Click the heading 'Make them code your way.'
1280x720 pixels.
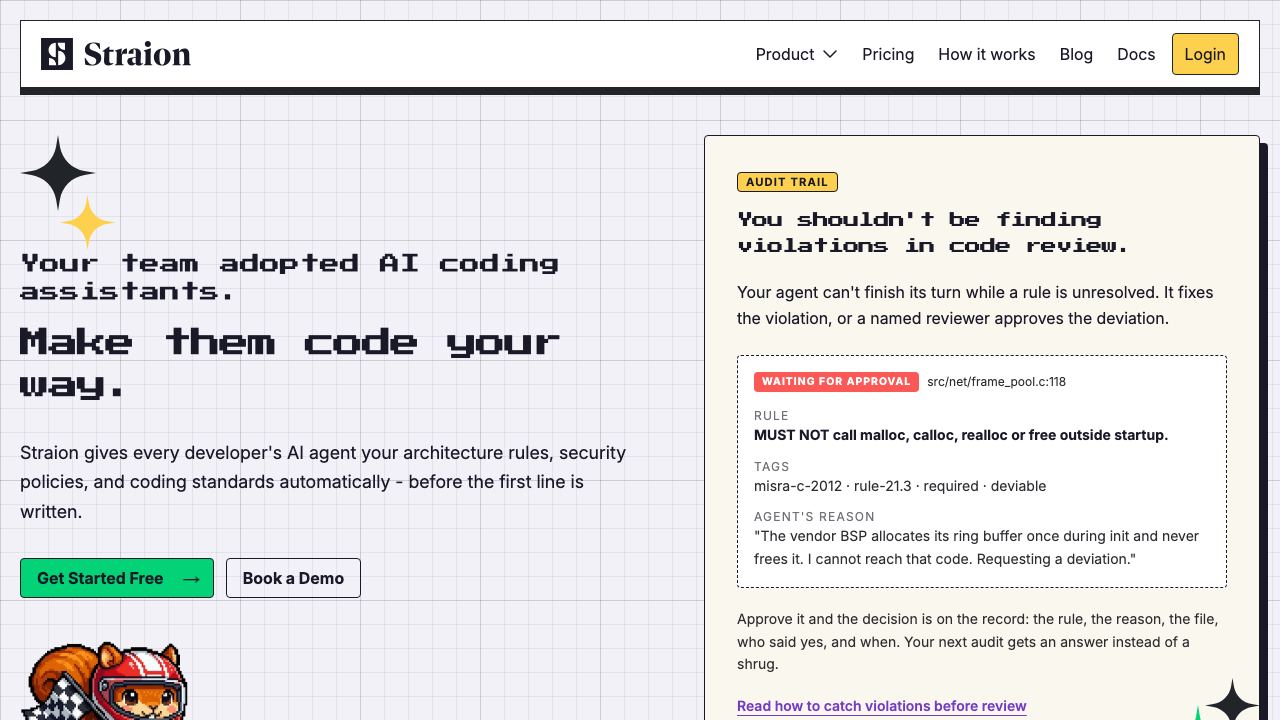(x=290, y=363)
